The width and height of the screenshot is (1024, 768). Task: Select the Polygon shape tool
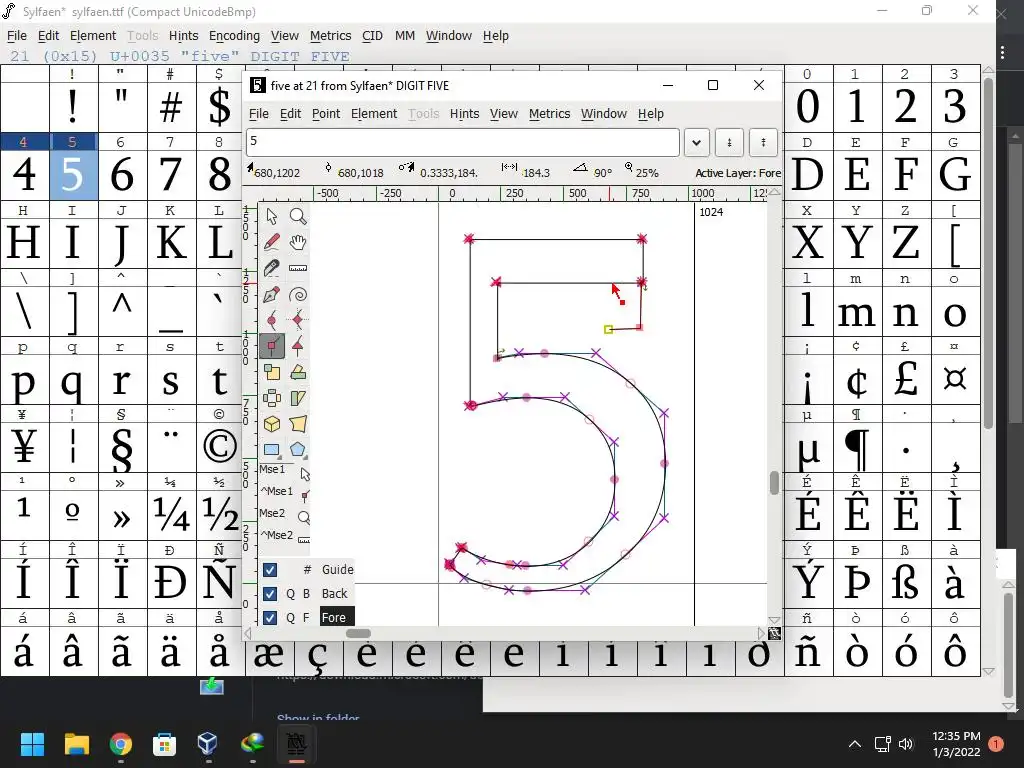pyautogui.click(x=298, y=449)
